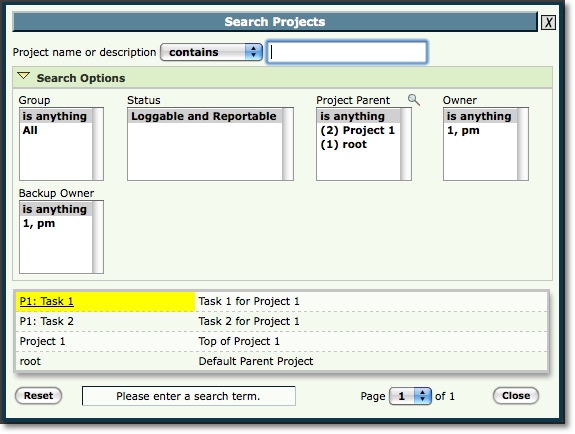The height and width of the screenshot is (434, 575).
Task: Click 'Default Parent Project' description
Action: pos(256,361)
